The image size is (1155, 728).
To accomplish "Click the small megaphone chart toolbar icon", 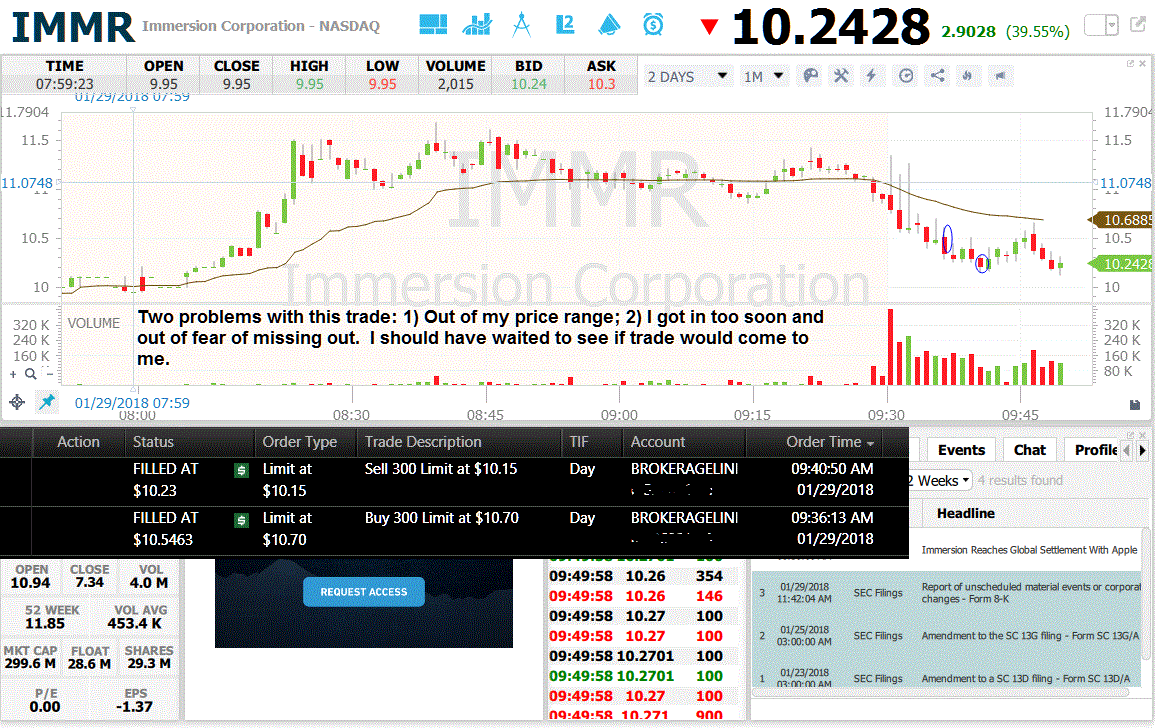I will coord(1000,75).
